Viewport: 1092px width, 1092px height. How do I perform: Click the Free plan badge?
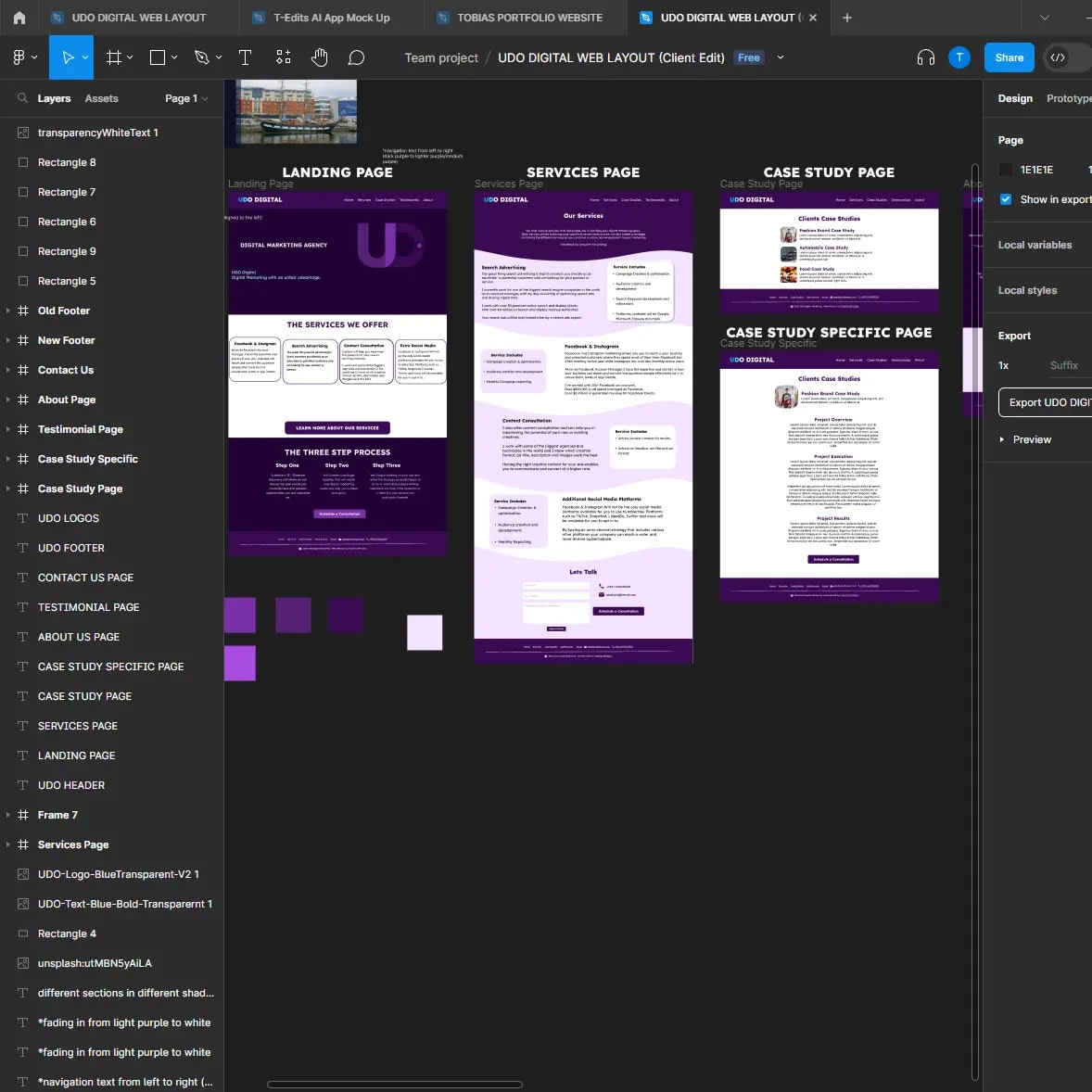749,57
